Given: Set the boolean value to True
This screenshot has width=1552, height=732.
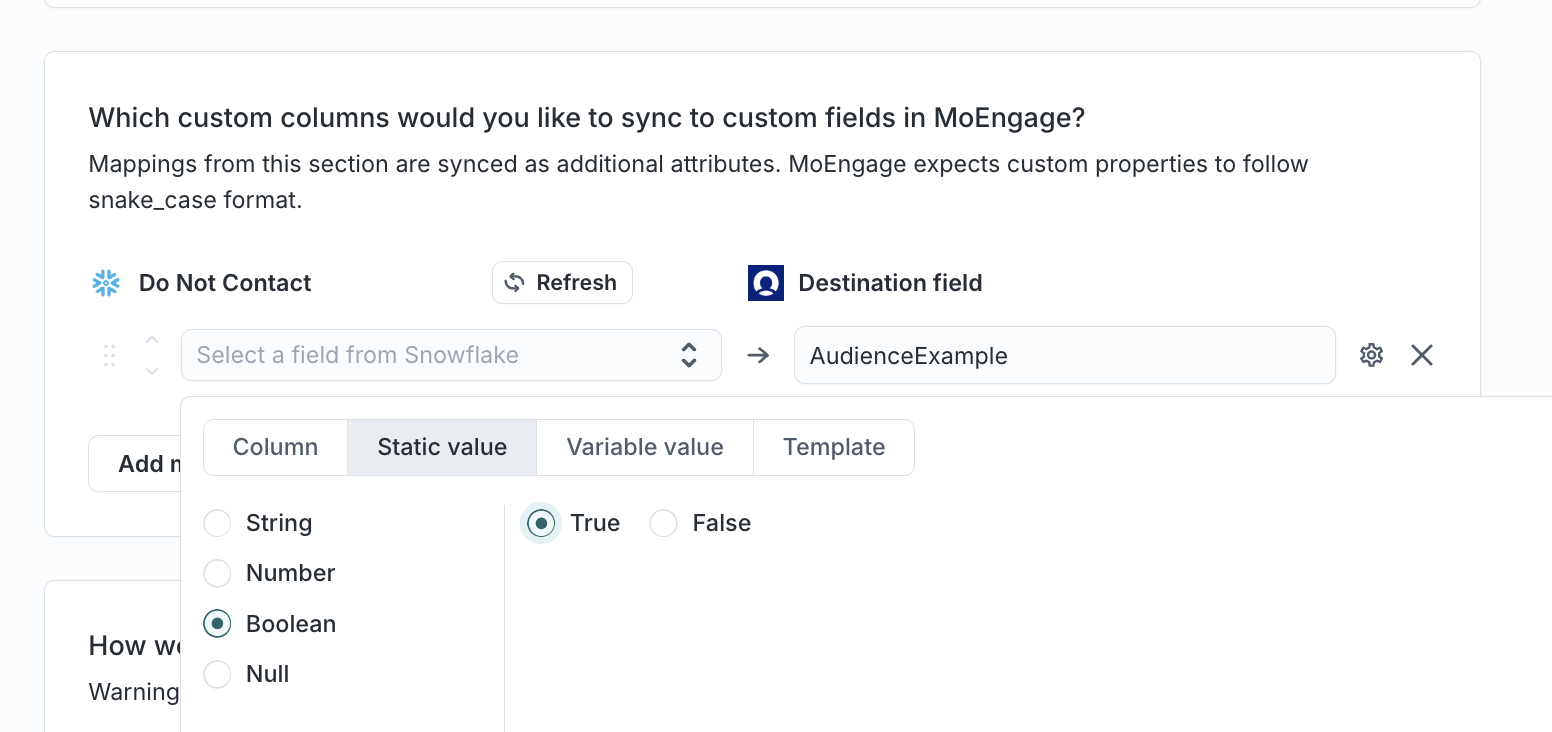Looking at the screenshot, I should pos(541,523).
